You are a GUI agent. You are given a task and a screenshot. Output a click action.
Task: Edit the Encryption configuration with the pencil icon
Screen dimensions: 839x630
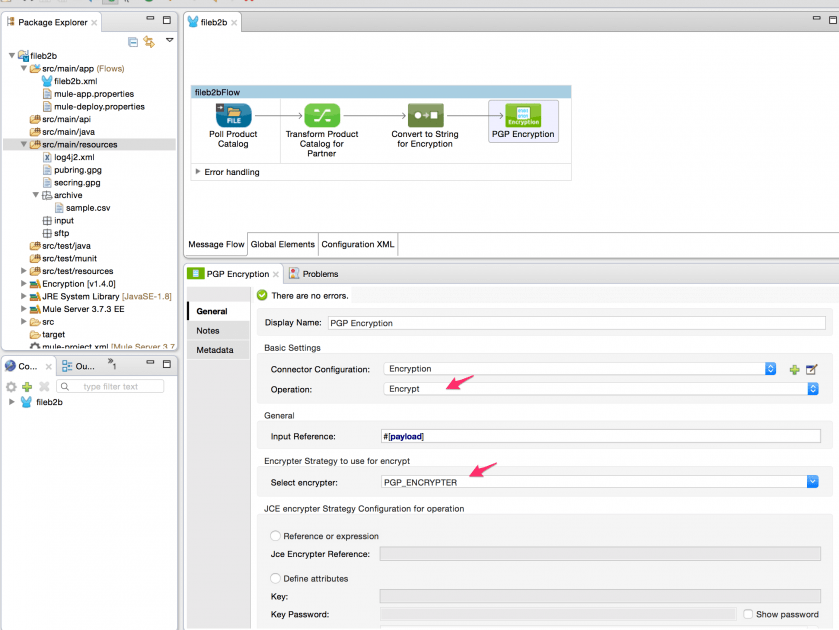[x=812, y=370]
